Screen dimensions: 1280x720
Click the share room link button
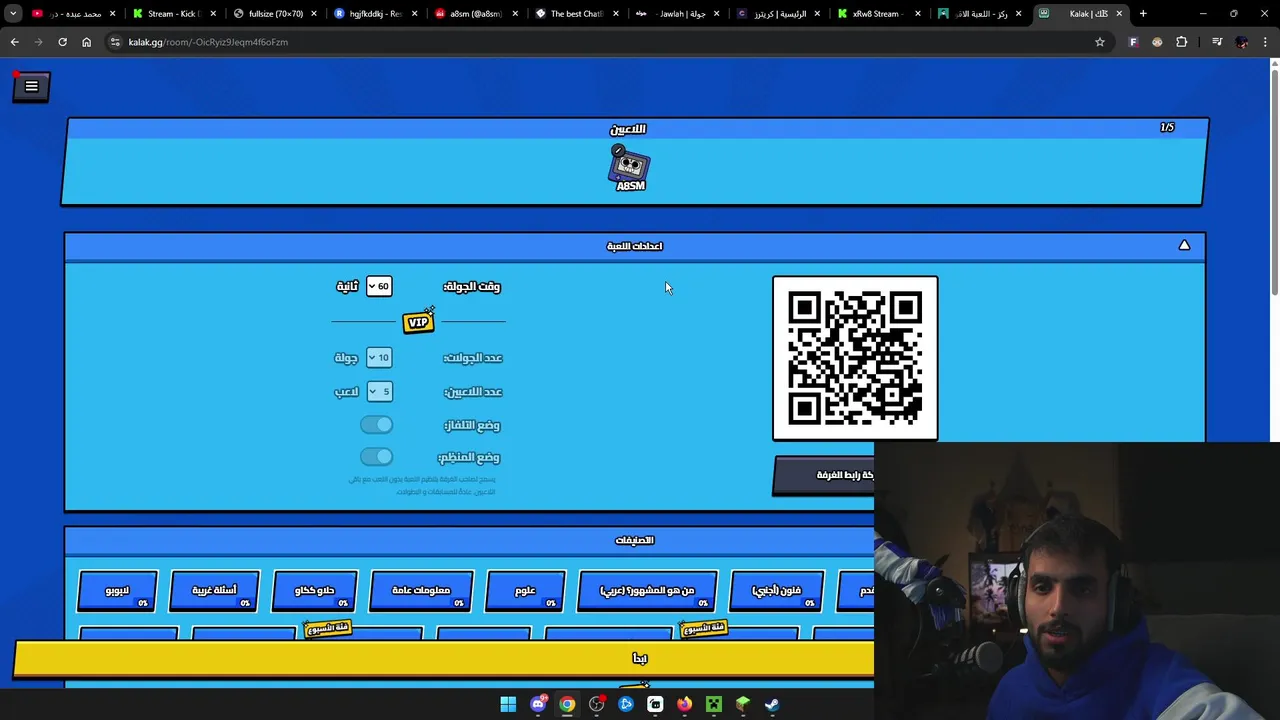(x=824, y=475)
